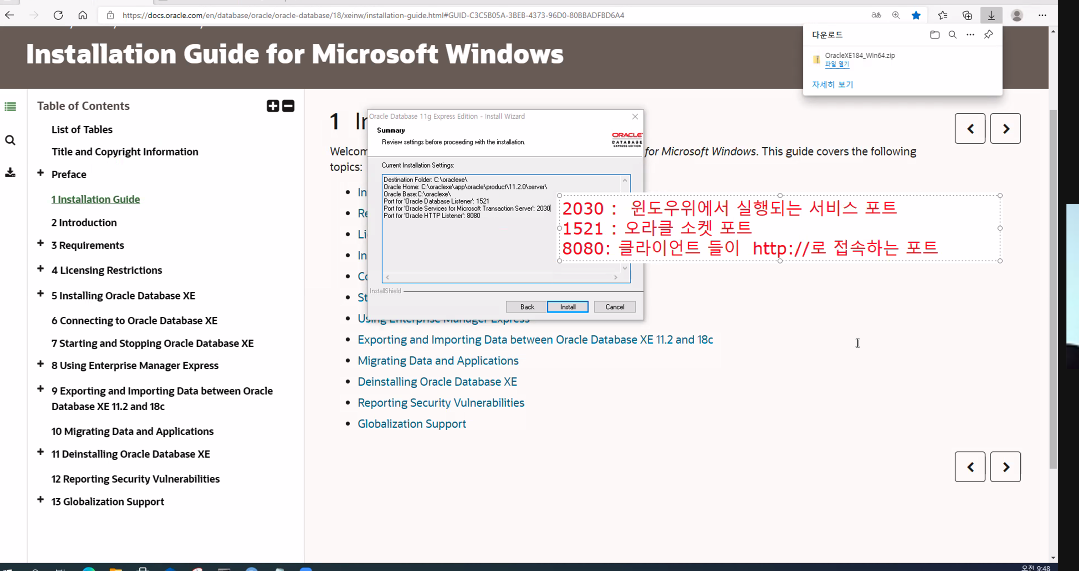Go to next page using lower arrow
Viewport: 1079px width, 571px height.
(1005, 467)
